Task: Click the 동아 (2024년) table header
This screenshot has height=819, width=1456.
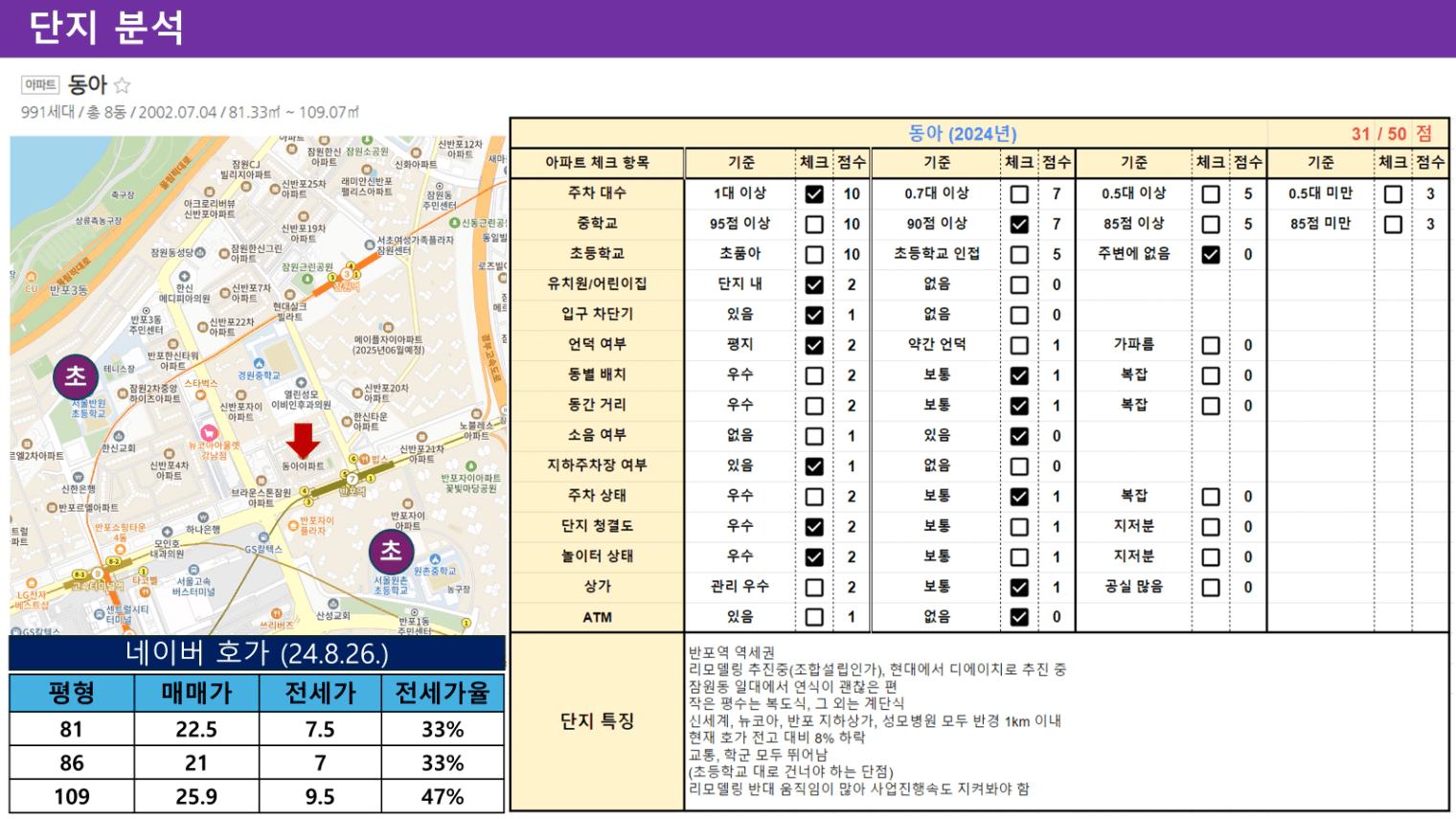Action: click(963, 133)
